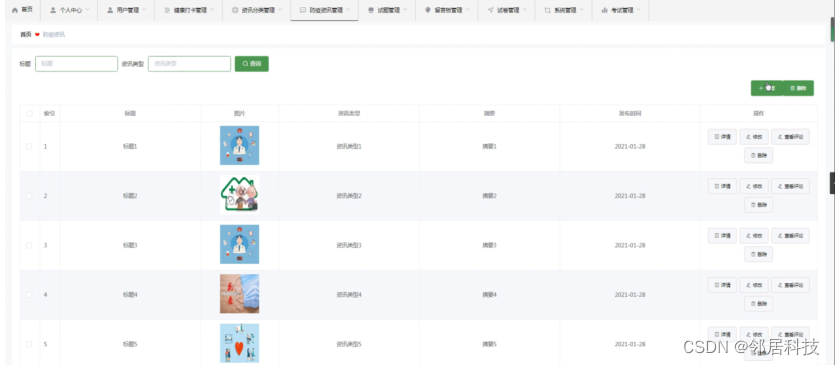Select the active 防疫资讯管理 tab
Screen dimensions: 835x365
(324, 10)
